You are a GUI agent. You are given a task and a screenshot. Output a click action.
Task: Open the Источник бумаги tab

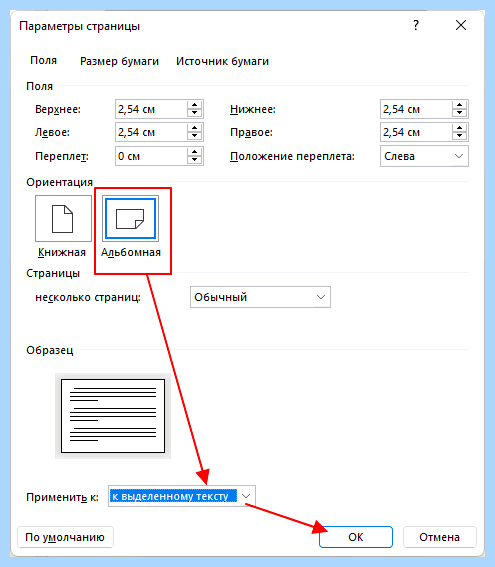tap(222, 61)
